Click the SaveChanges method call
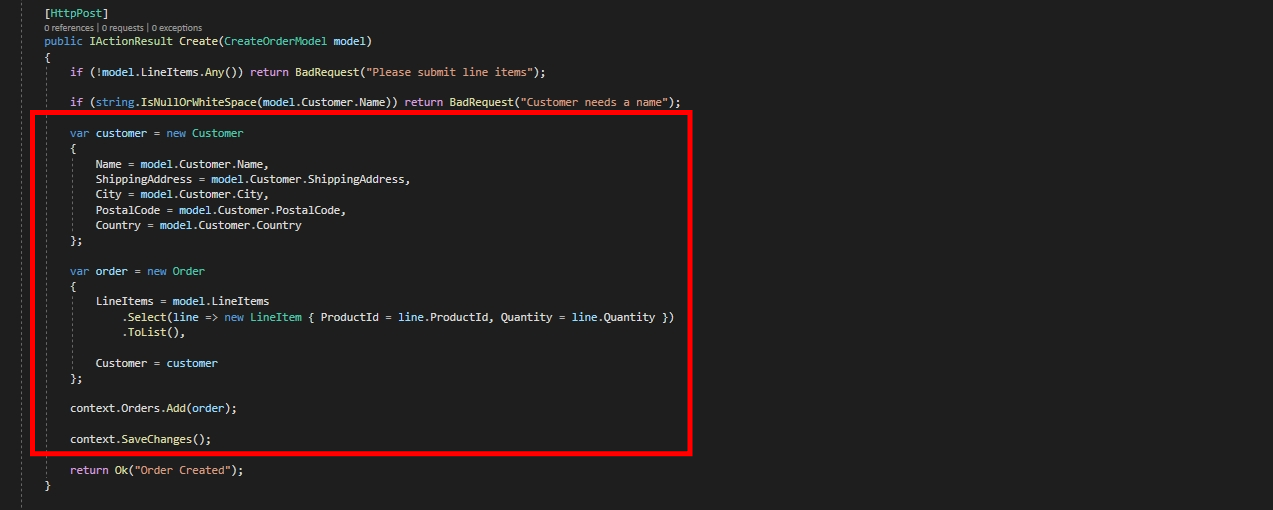Viewport: 1273px width, 510px height. [x=157, y=439]
